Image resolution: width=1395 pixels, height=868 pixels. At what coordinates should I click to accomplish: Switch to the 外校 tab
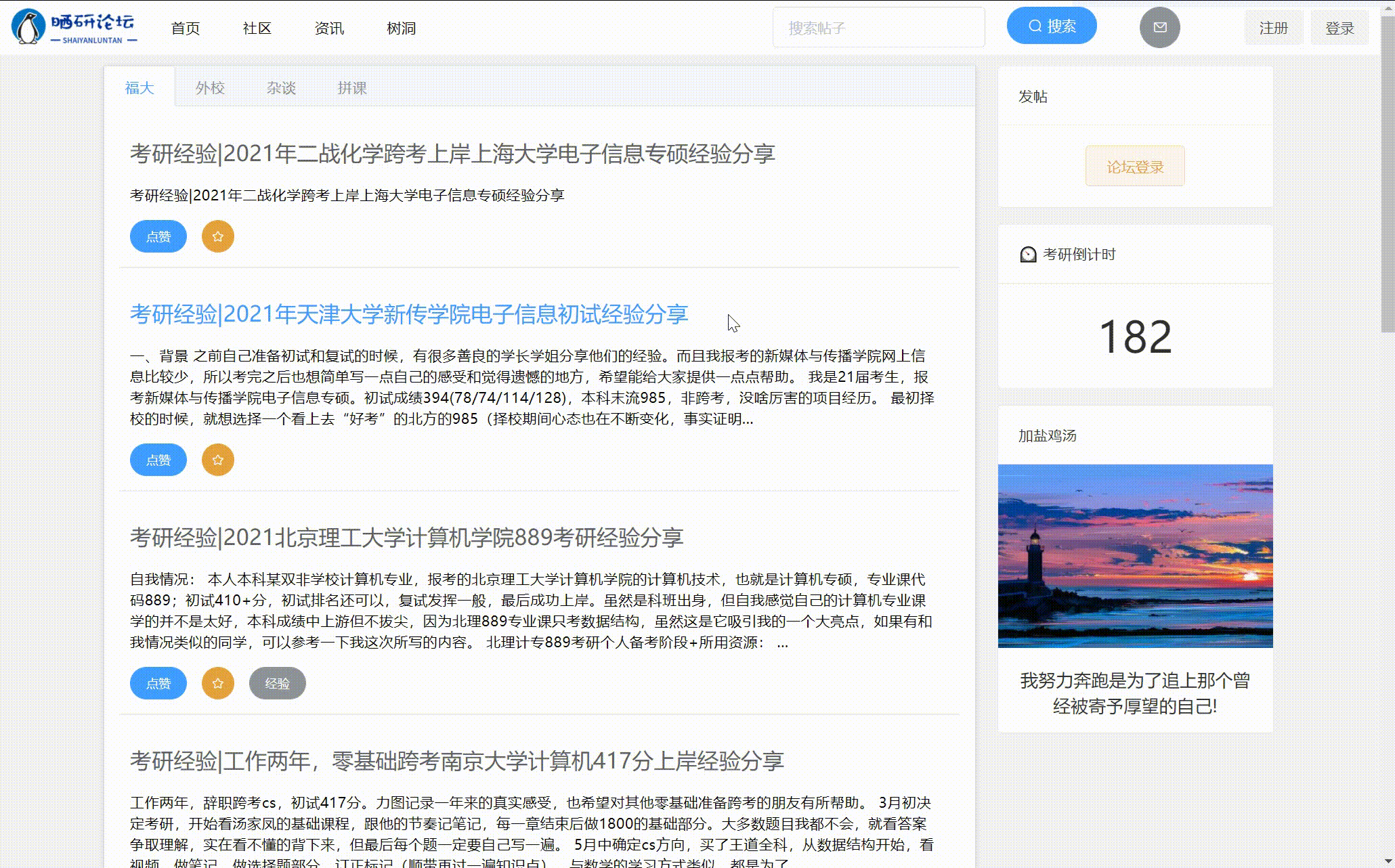tap(210, 88)
